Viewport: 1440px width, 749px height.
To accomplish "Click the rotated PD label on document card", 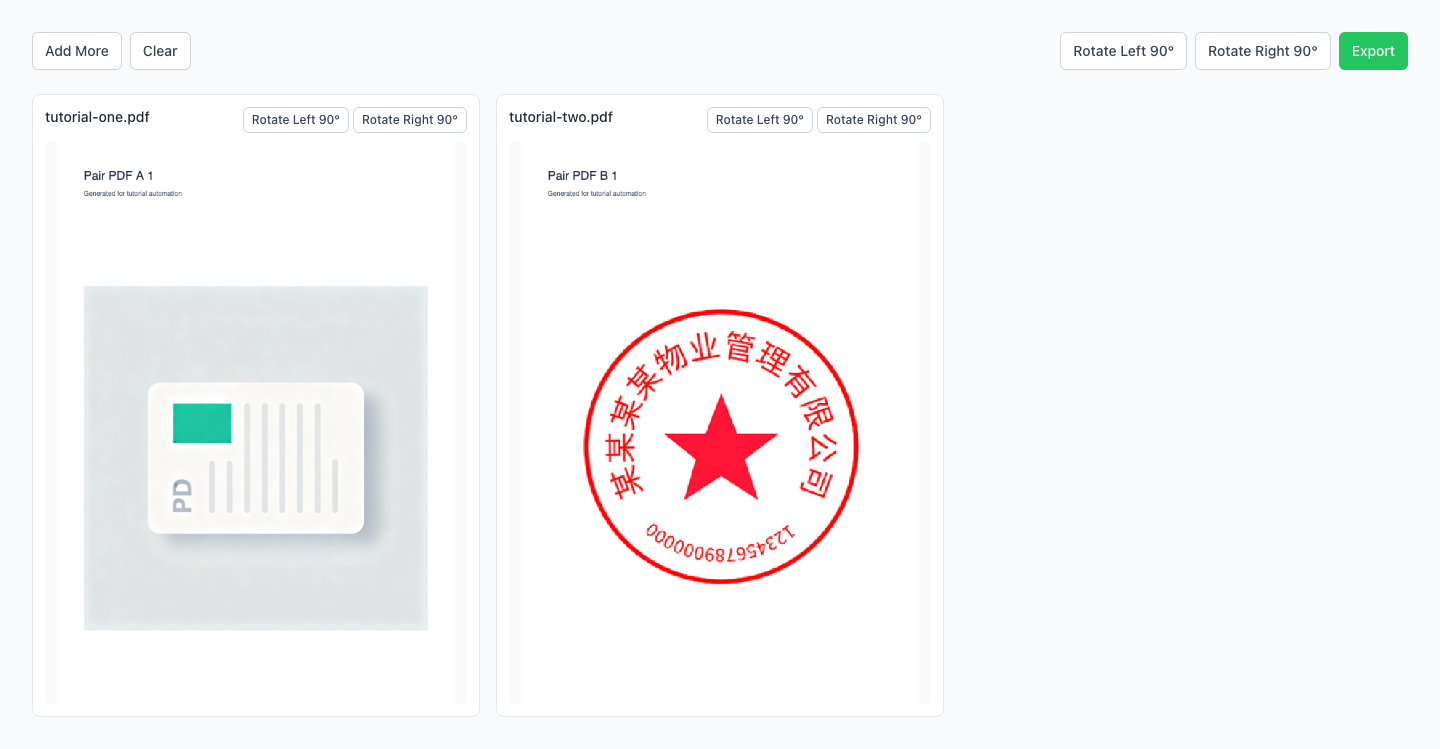I will point(182,495).
